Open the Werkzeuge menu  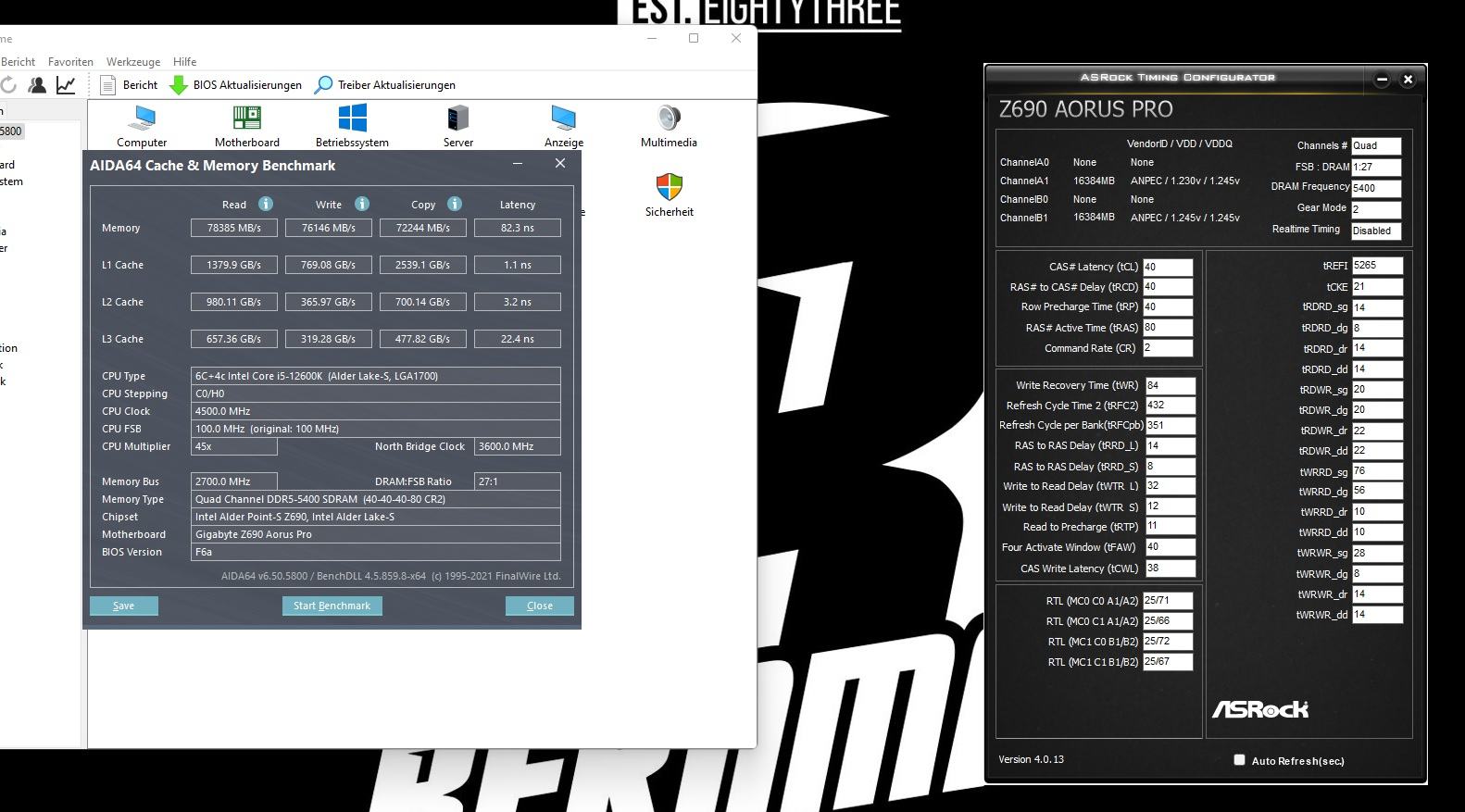(133, 62)
